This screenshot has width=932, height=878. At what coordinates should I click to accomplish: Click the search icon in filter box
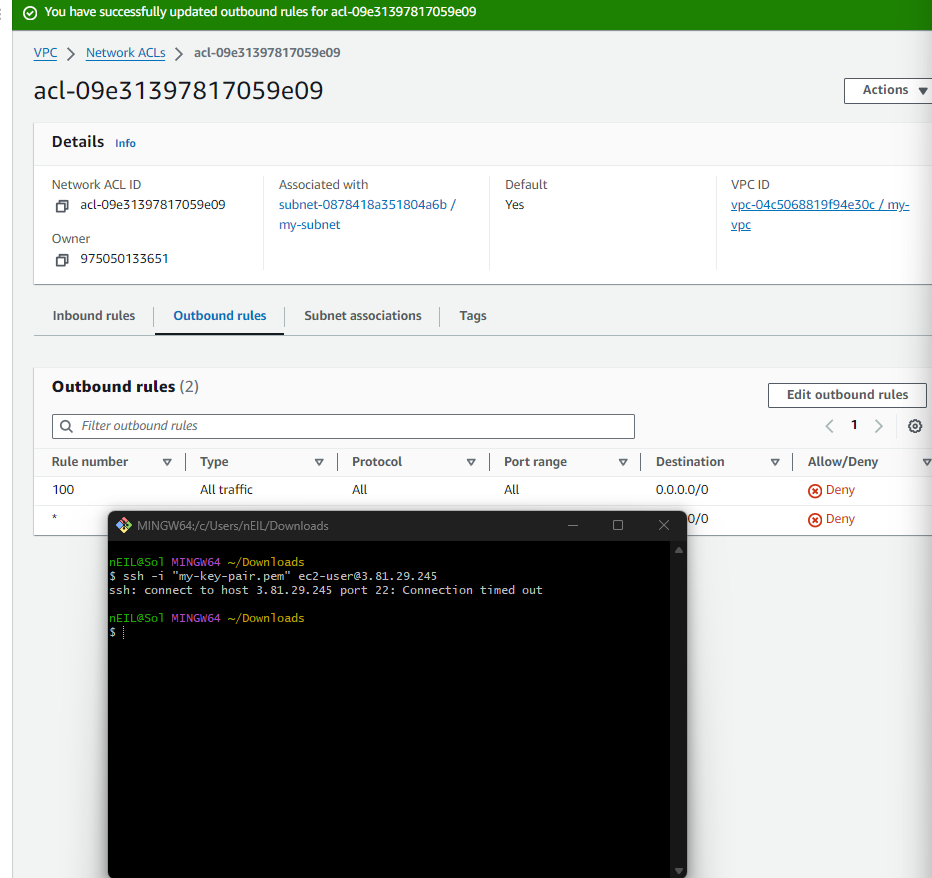[67, 426]
